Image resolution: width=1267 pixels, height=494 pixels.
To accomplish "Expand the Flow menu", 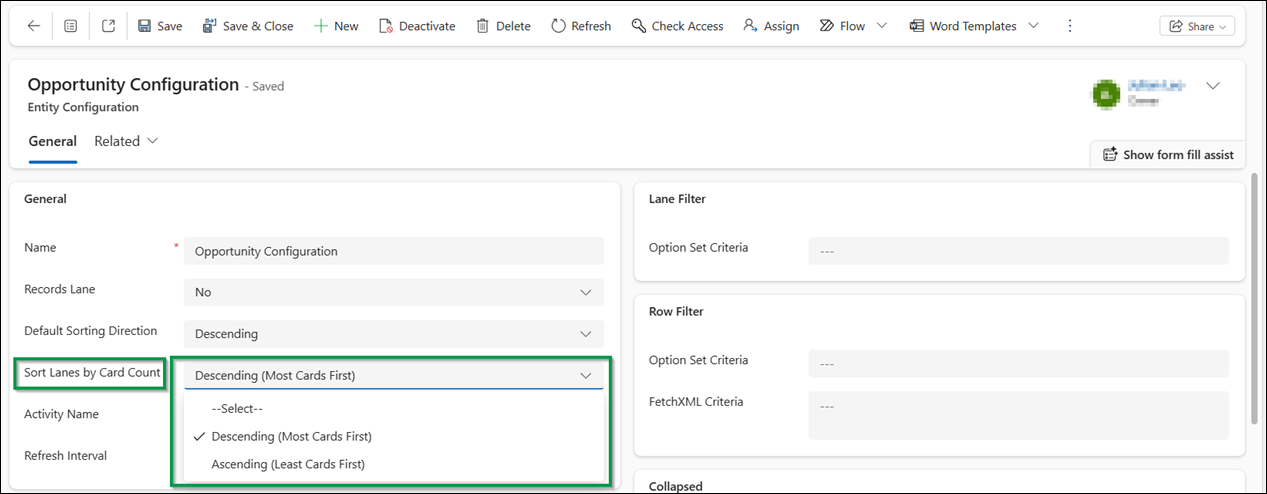I will (853, 26).
